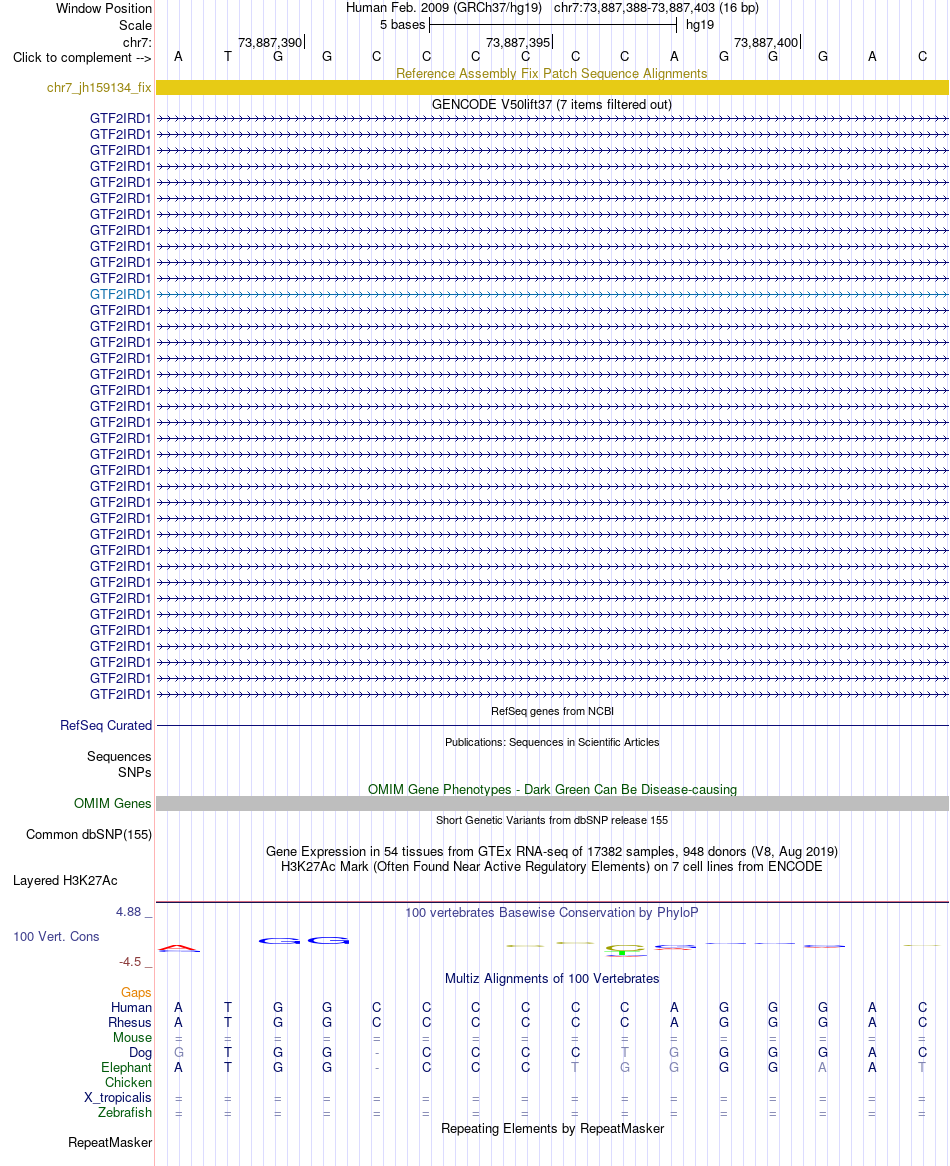Screen dimensions: 950x1166
Task: Click the 'Click to complement -->' label
Action: (83, 58)
